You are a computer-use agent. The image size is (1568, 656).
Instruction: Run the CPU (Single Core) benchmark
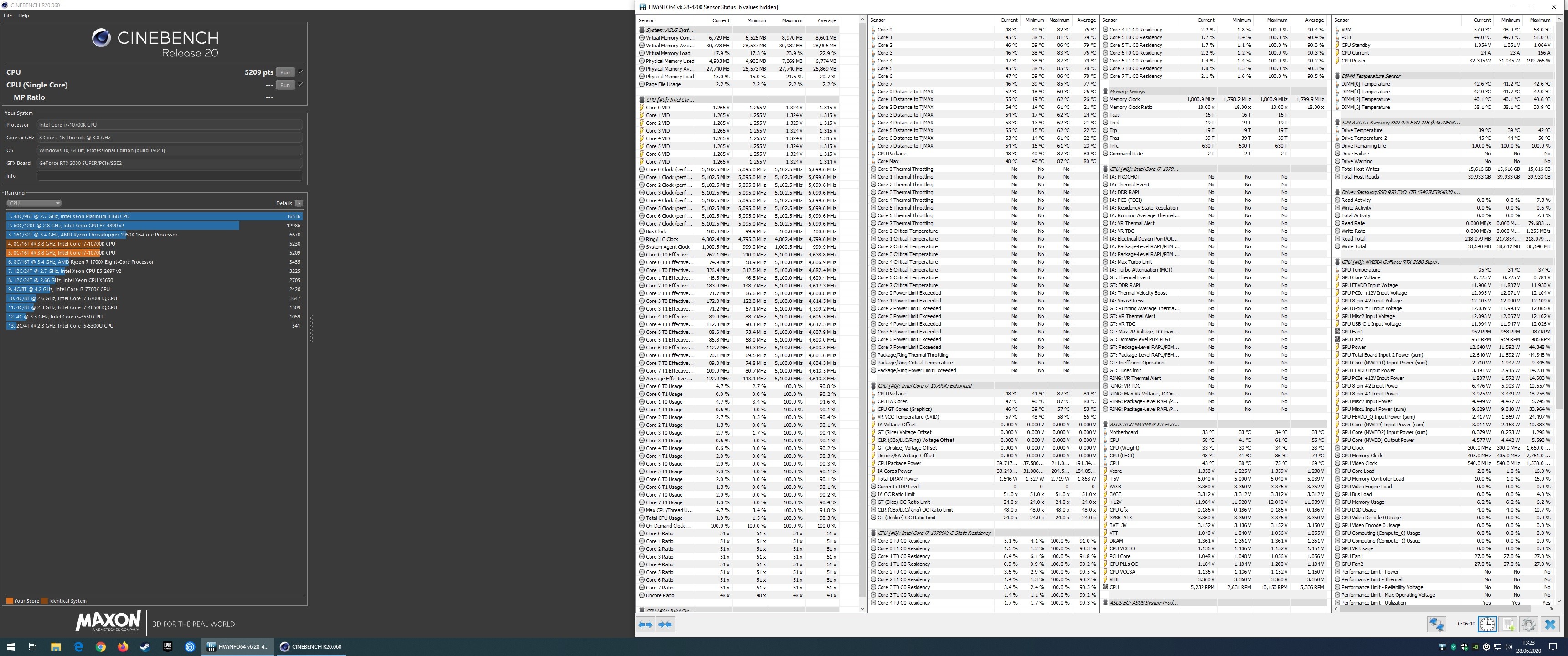click(285, 85)
